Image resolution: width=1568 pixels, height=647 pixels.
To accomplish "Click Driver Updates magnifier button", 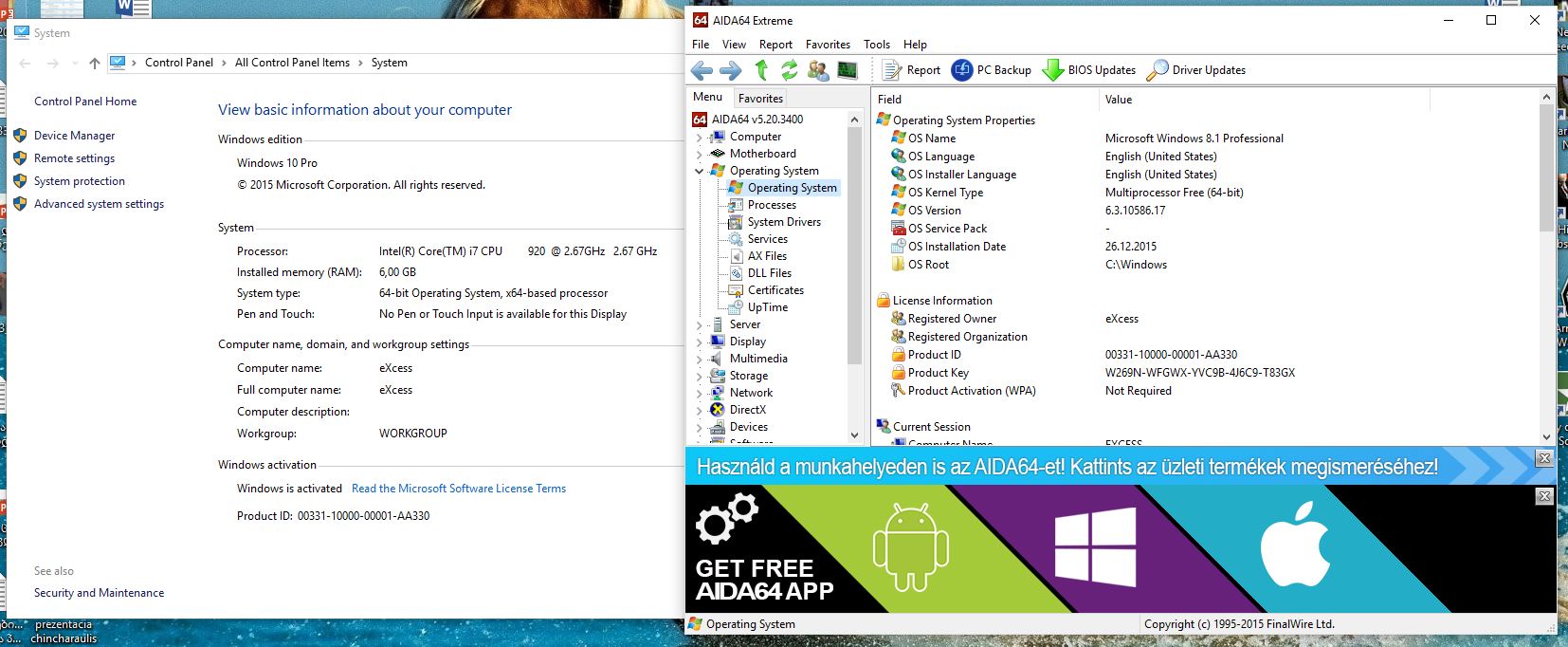I will 1195,70.
